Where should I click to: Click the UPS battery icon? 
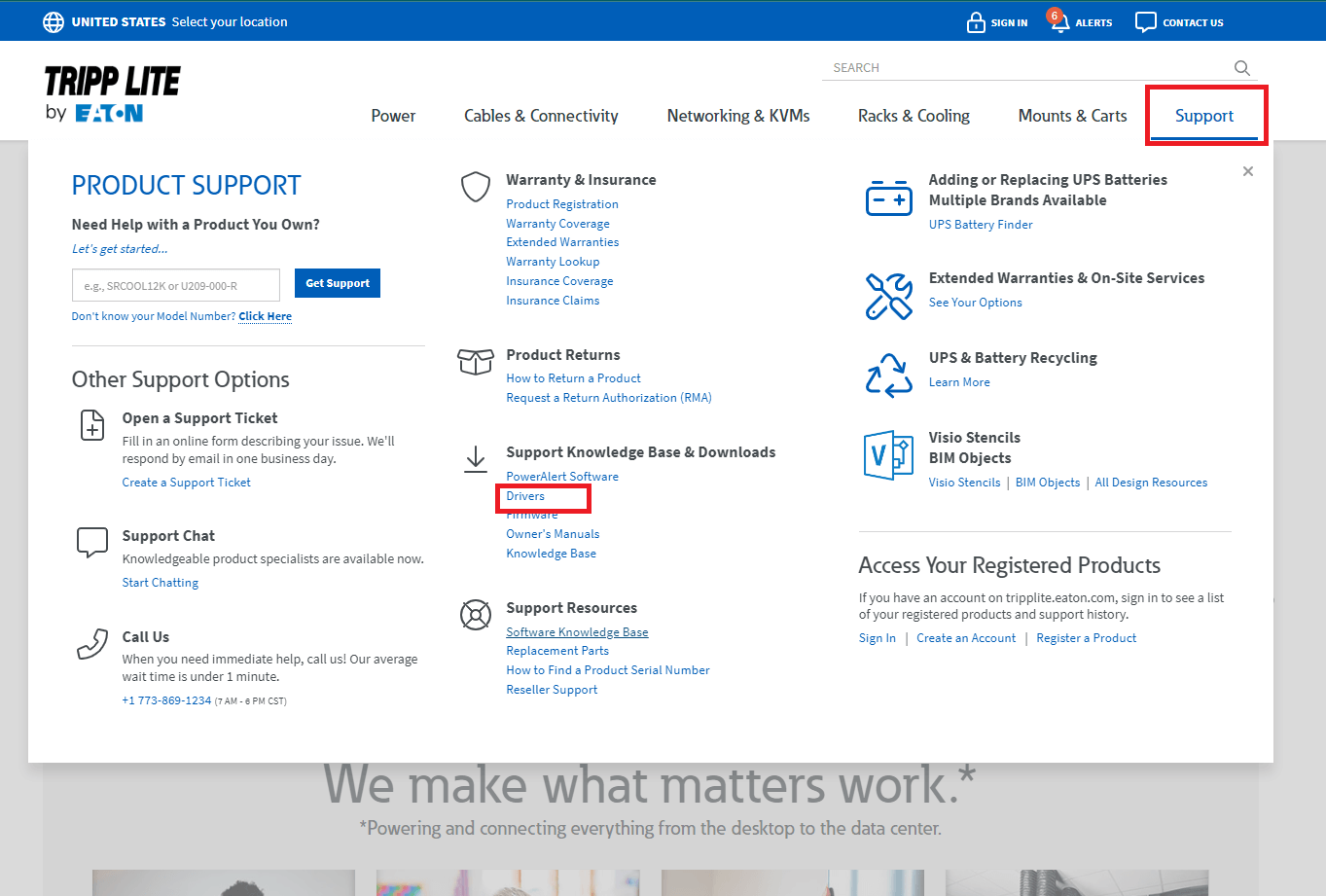[x=888, y=198]
